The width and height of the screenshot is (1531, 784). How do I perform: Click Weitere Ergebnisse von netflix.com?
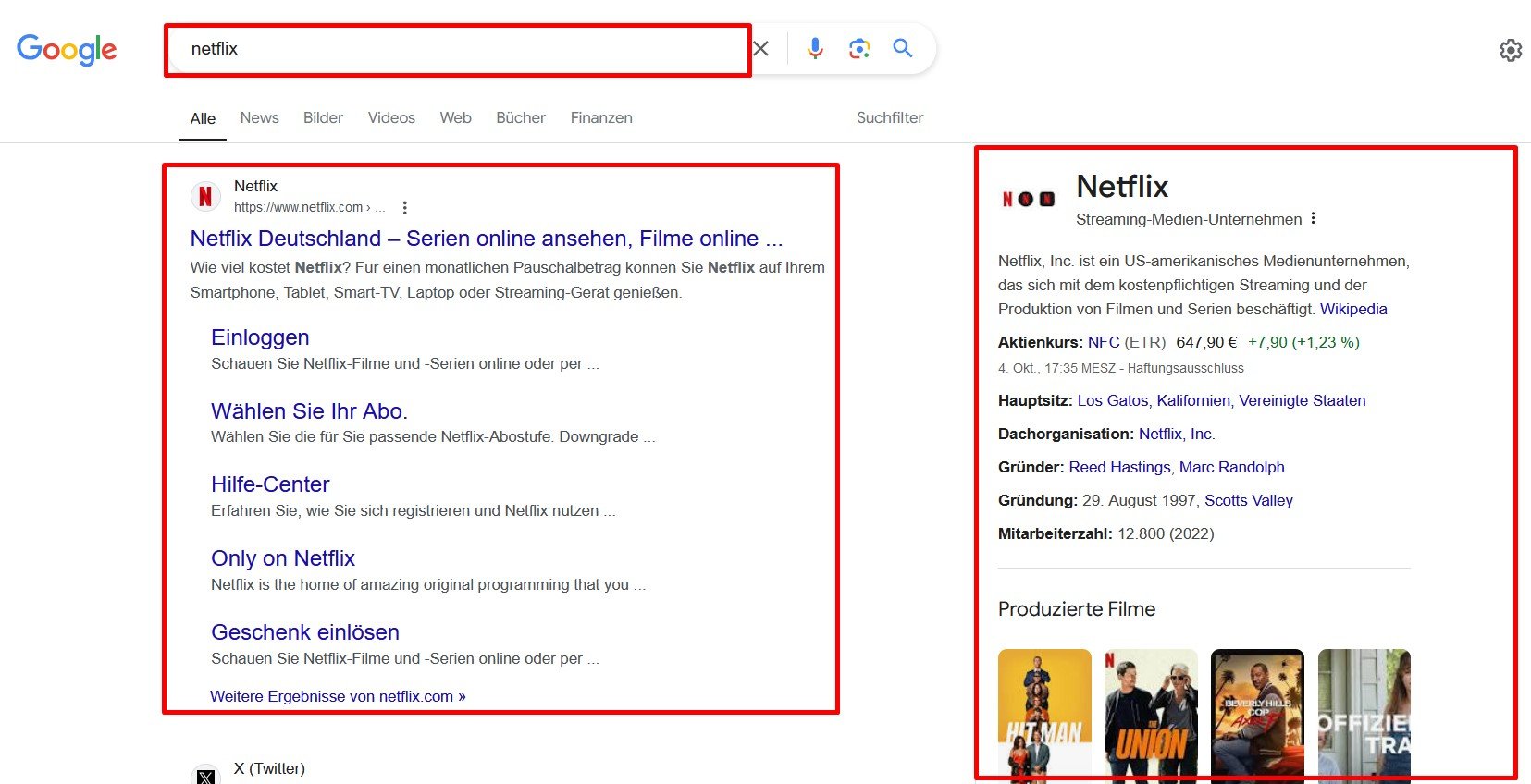point(338,696)
